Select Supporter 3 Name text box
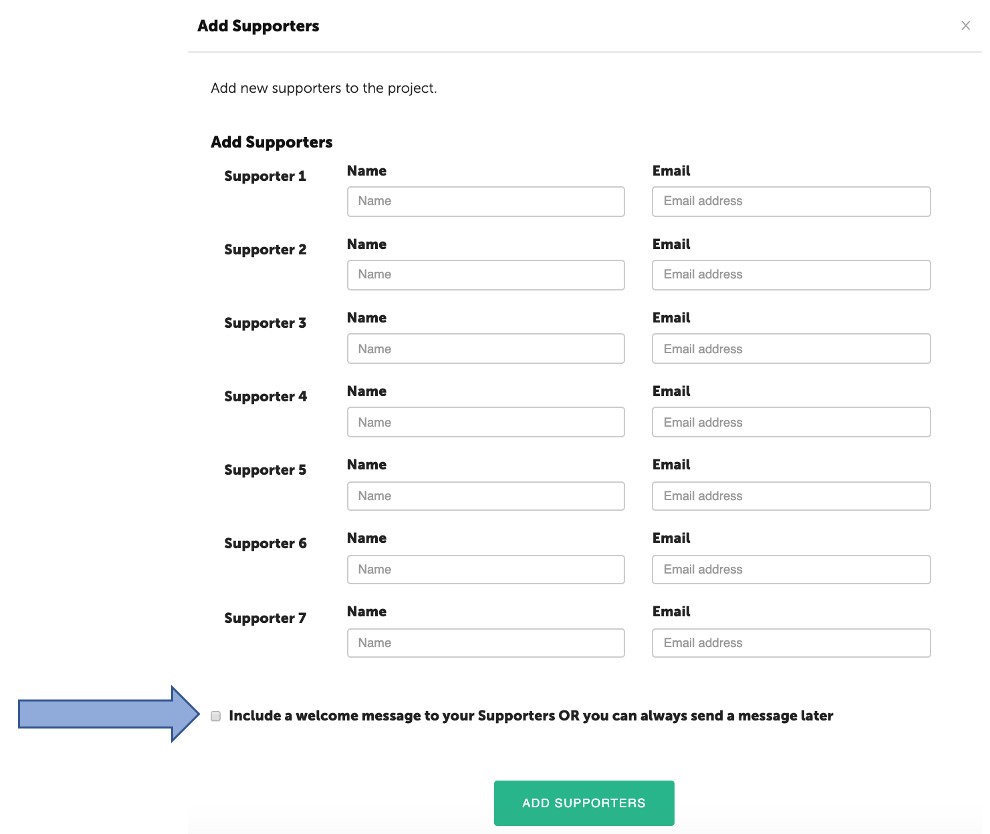Viewport: 990px width, 834px height. [x=485, y=349]
